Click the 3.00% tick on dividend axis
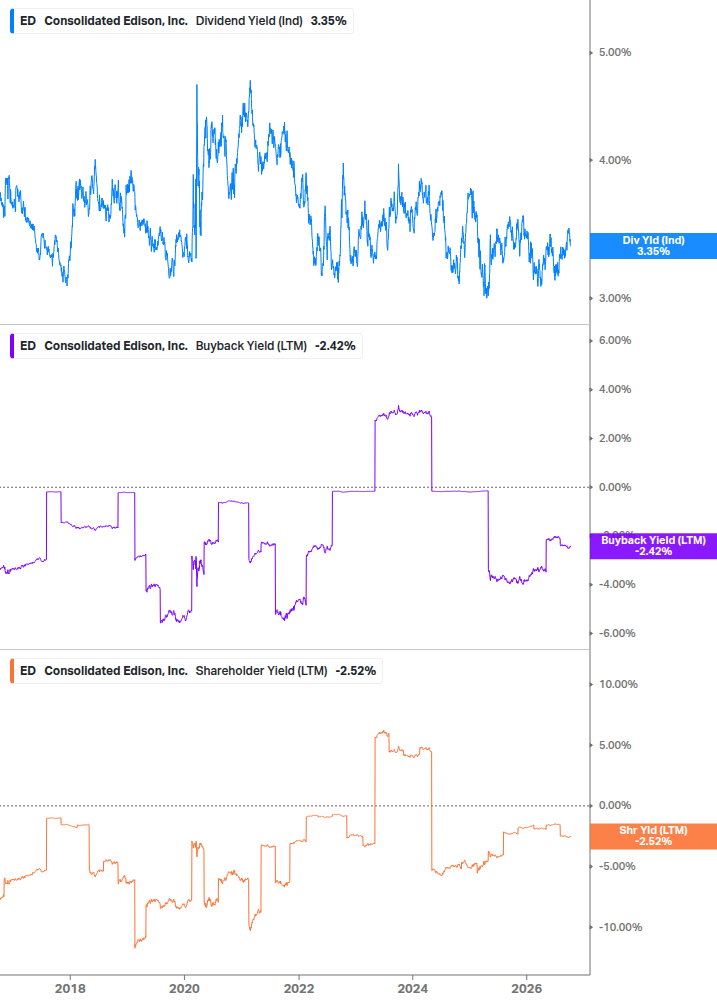 (615, 299)
